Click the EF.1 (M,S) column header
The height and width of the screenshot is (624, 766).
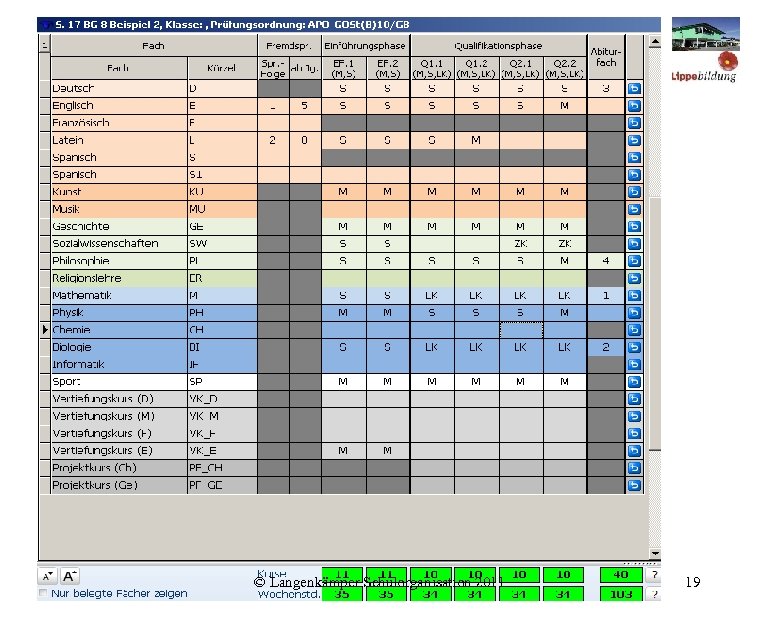click(x=343, y=68)
